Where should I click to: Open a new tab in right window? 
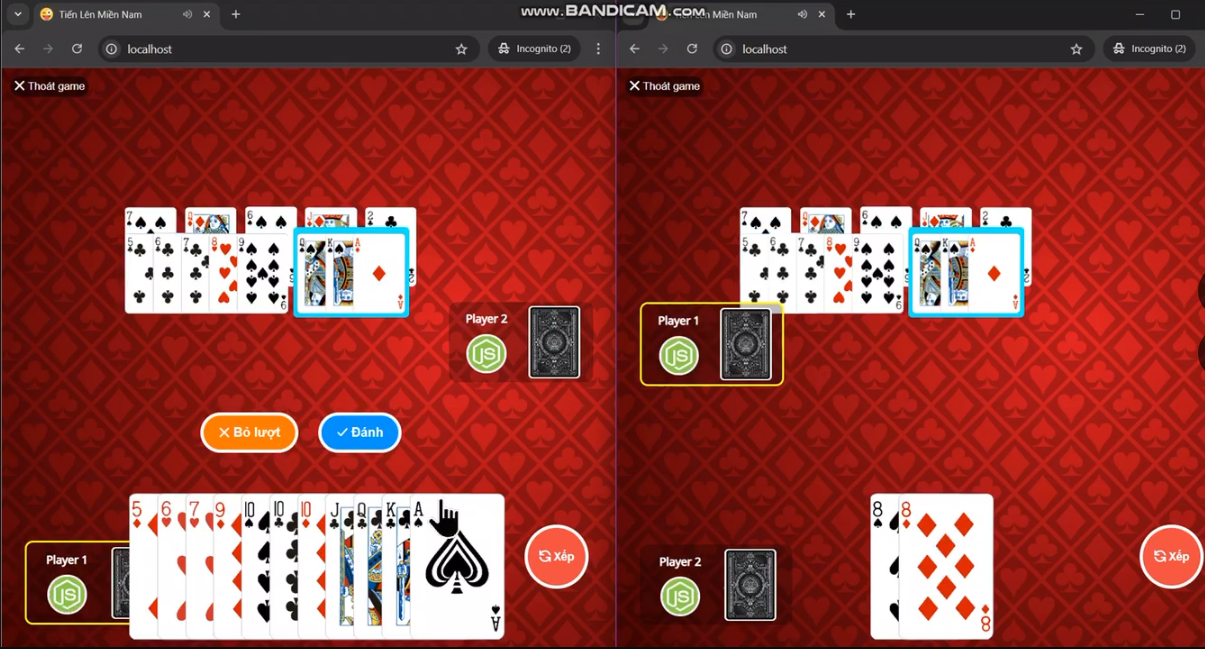[851, 15]
